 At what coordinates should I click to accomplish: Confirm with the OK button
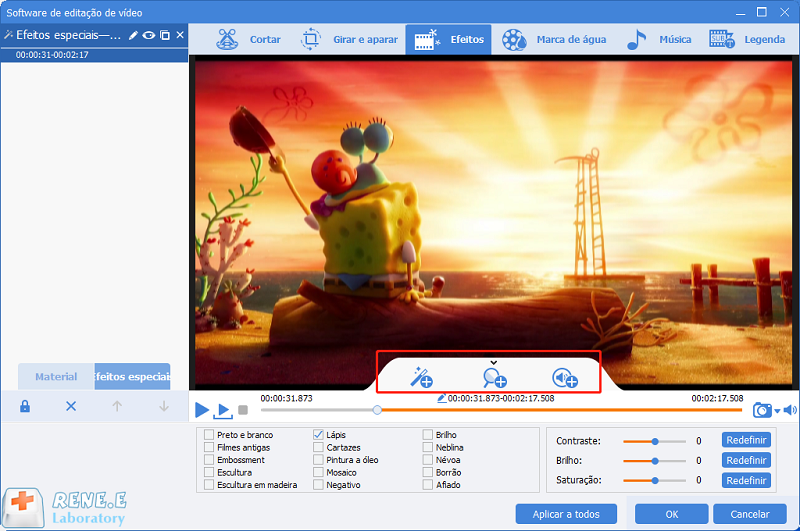pyautogui.click(x=671, y=514)
